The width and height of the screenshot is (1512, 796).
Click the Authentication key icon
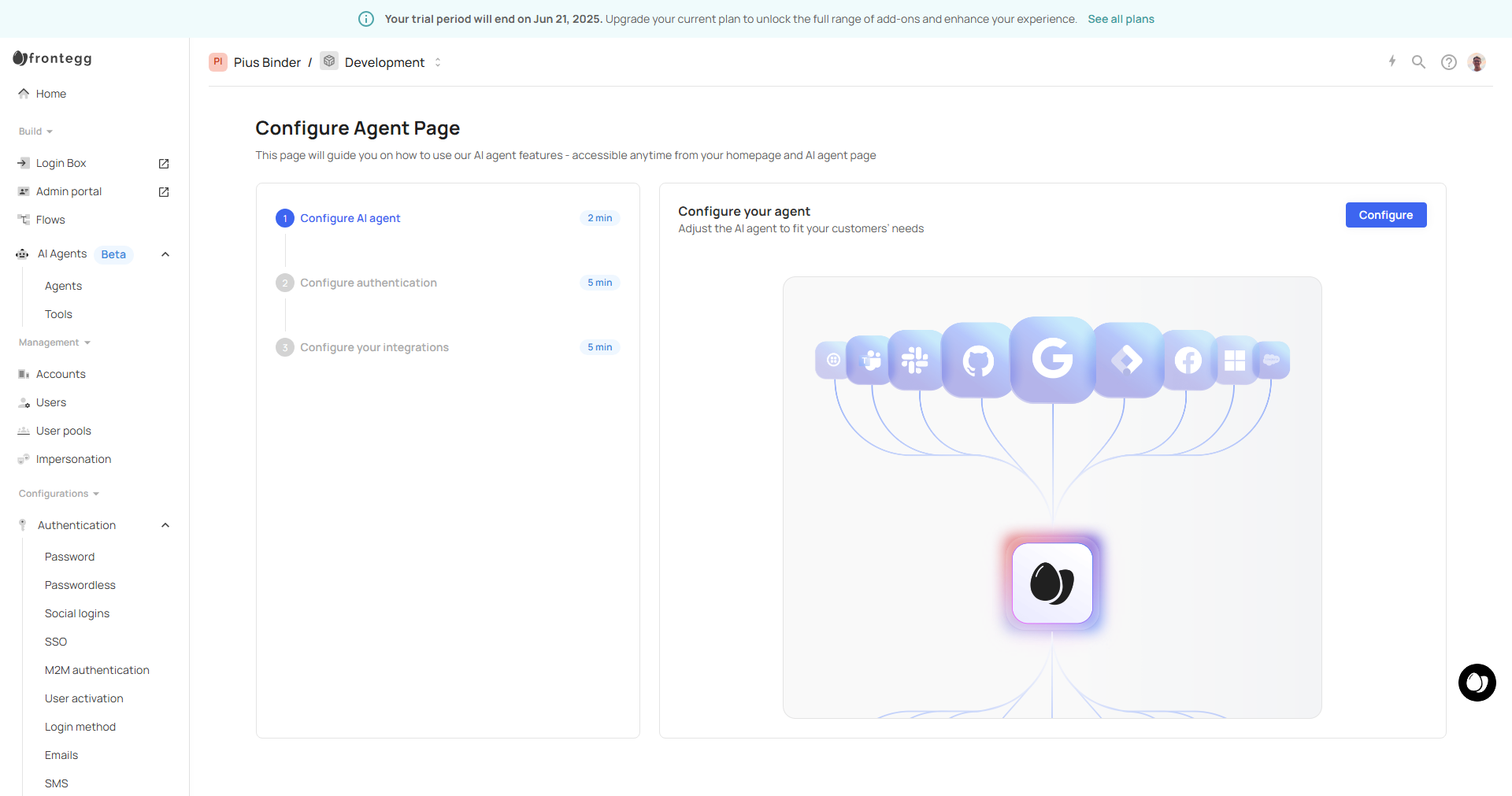(23, 525)
